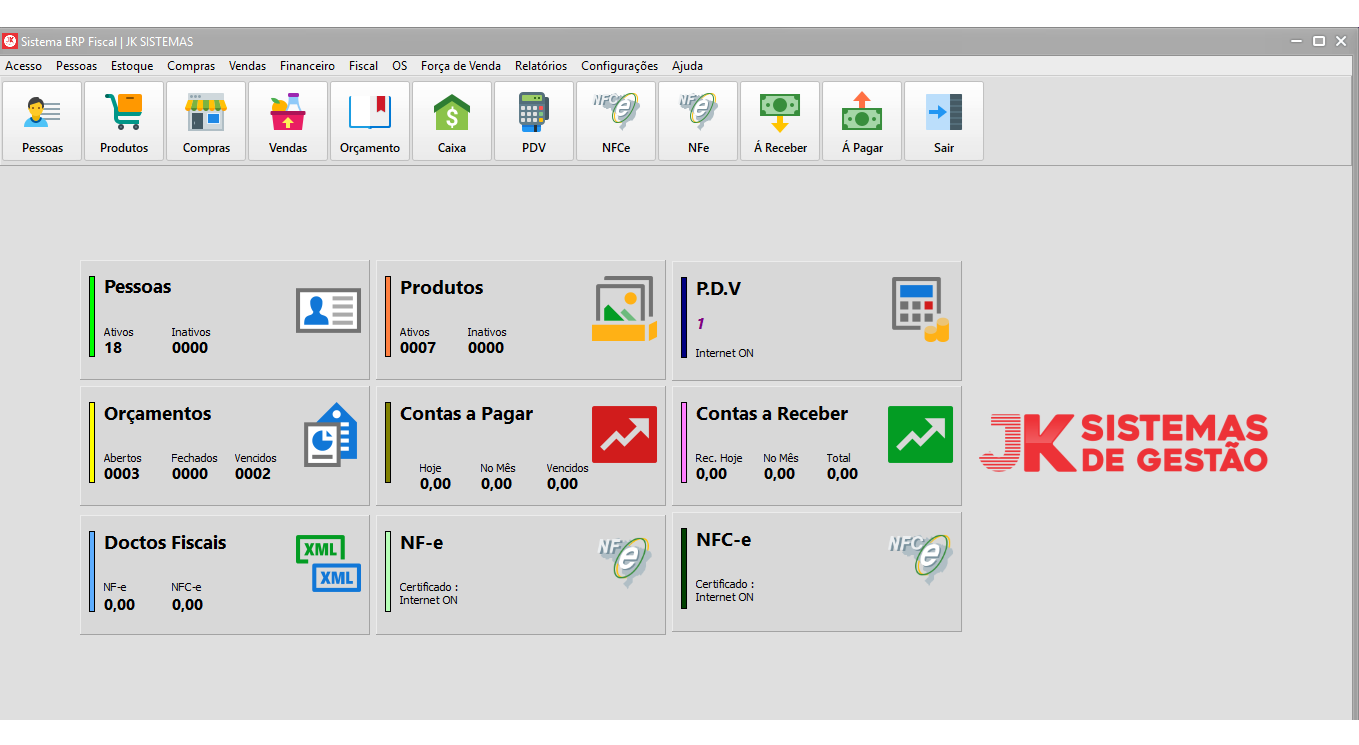Click the Sair exit icon
The width and height of the screenshot is (1359, 745).
pos(944,121)
